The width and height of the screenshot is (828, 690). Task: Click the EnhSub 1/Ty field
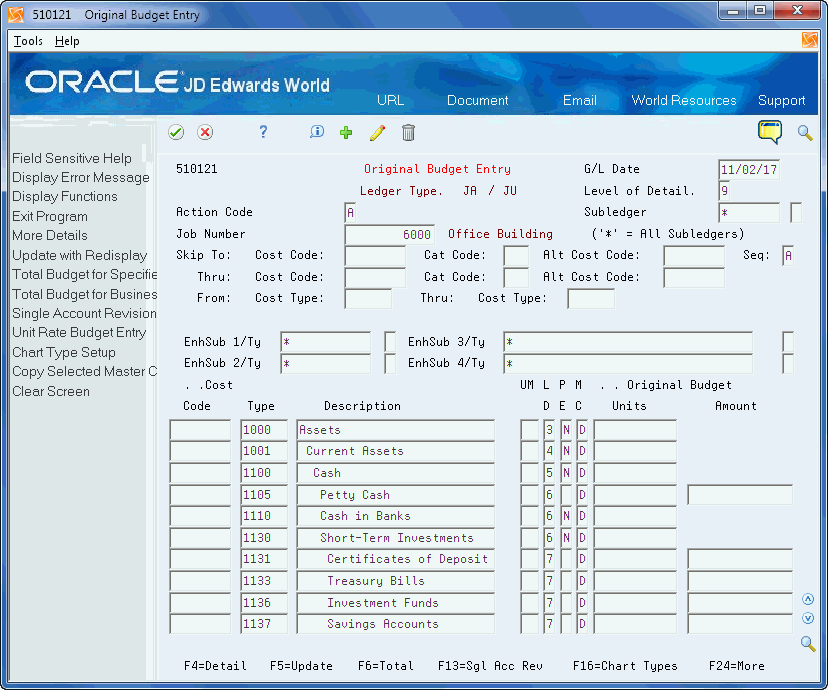click(326, 342)
